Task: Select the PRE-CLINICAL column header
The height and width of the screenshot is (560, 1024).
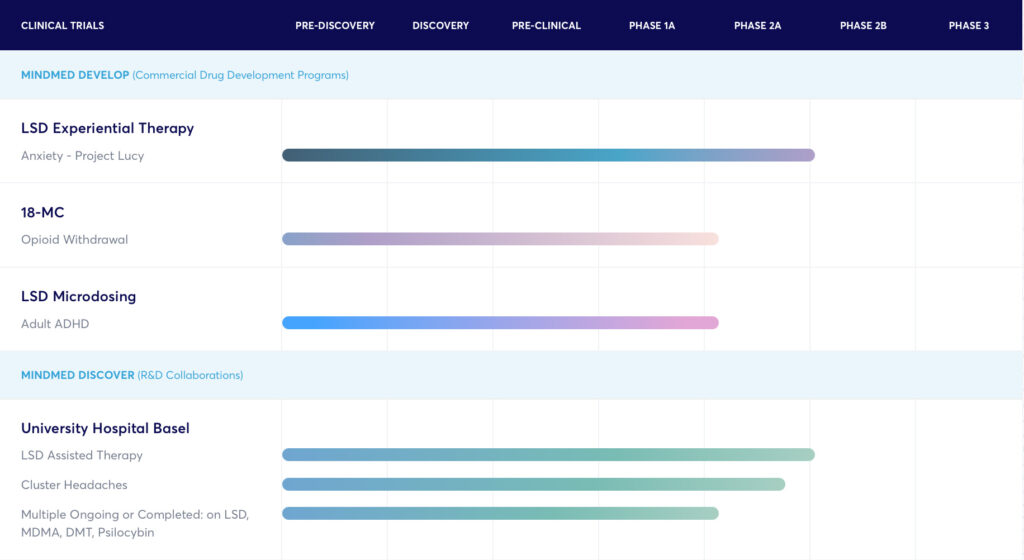Action: (546, 25)
